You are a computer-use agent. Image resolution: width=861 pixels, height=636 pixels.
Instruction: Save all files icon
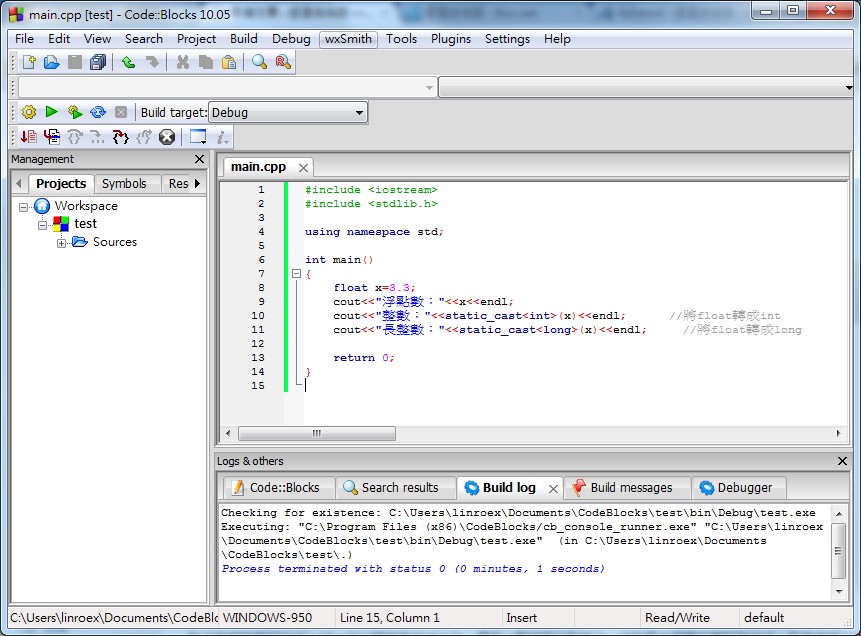(x=98, y=62)
